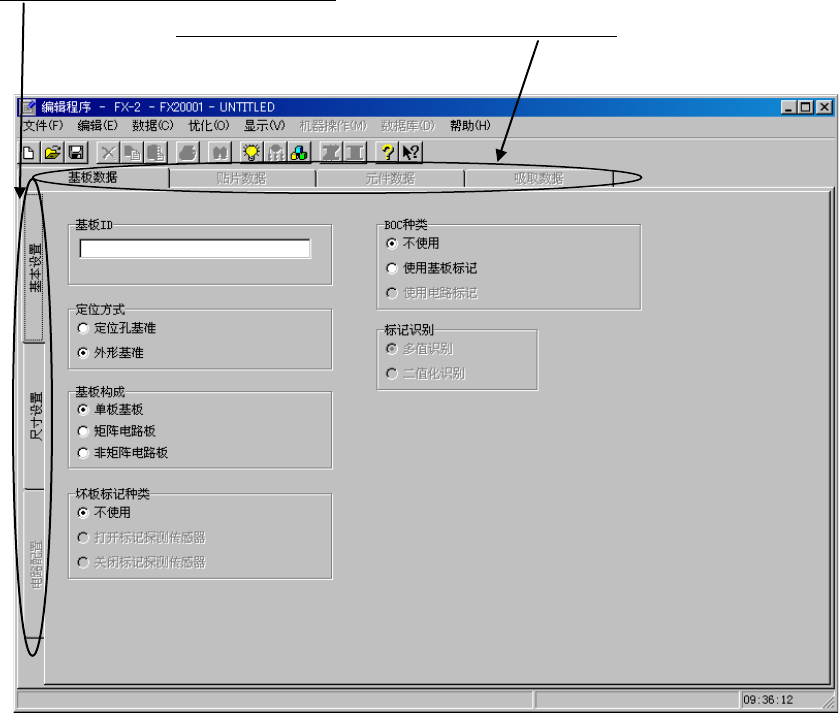Choose 矩阵电路板 board configuration

tap(83, 431)
